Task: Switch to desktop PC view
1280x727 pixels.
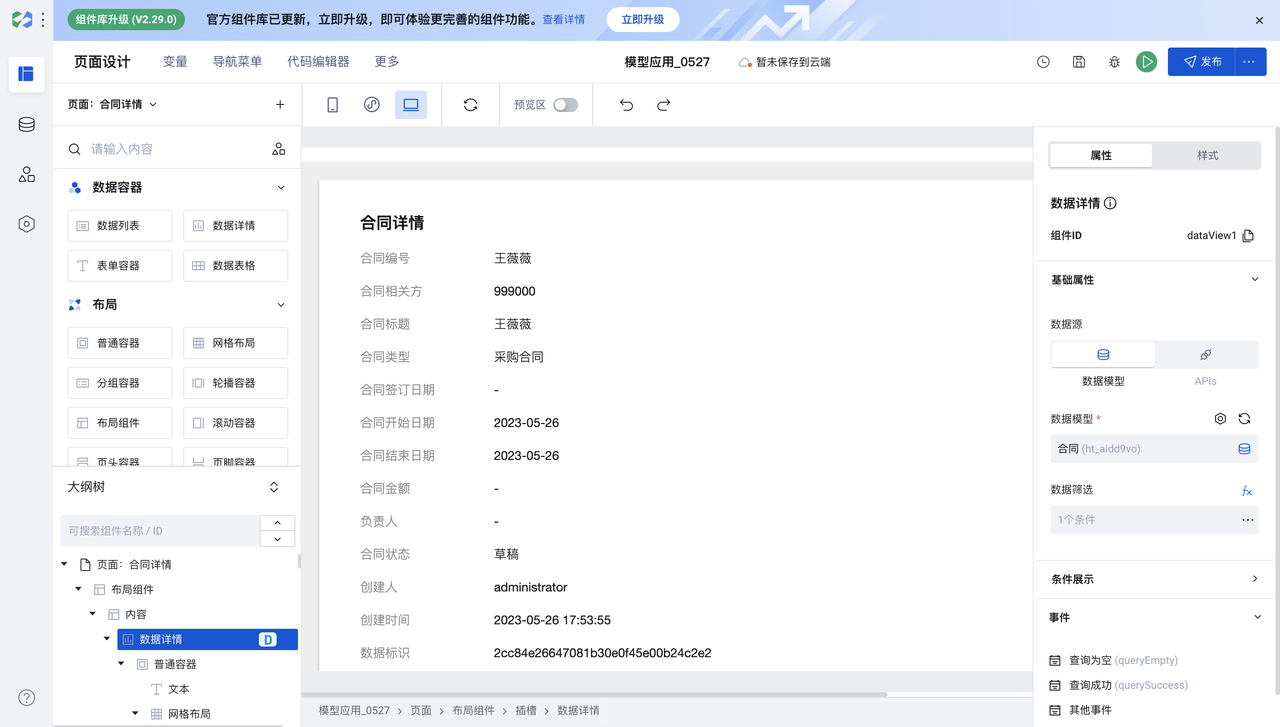Action: point(411,105)
